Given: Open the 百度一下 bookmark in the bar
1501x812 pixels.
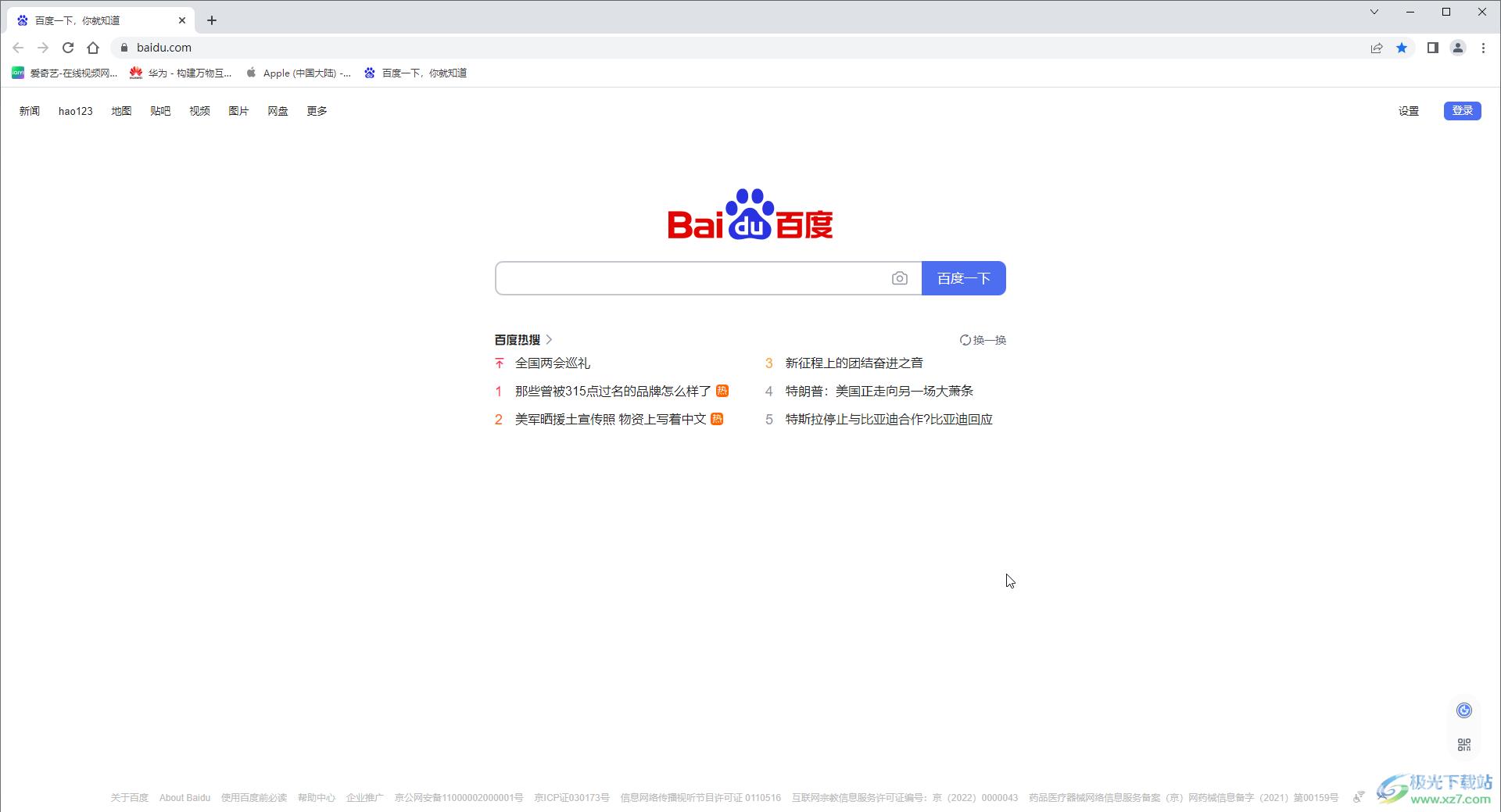Looking at the screenshot, I should point(415,73).
